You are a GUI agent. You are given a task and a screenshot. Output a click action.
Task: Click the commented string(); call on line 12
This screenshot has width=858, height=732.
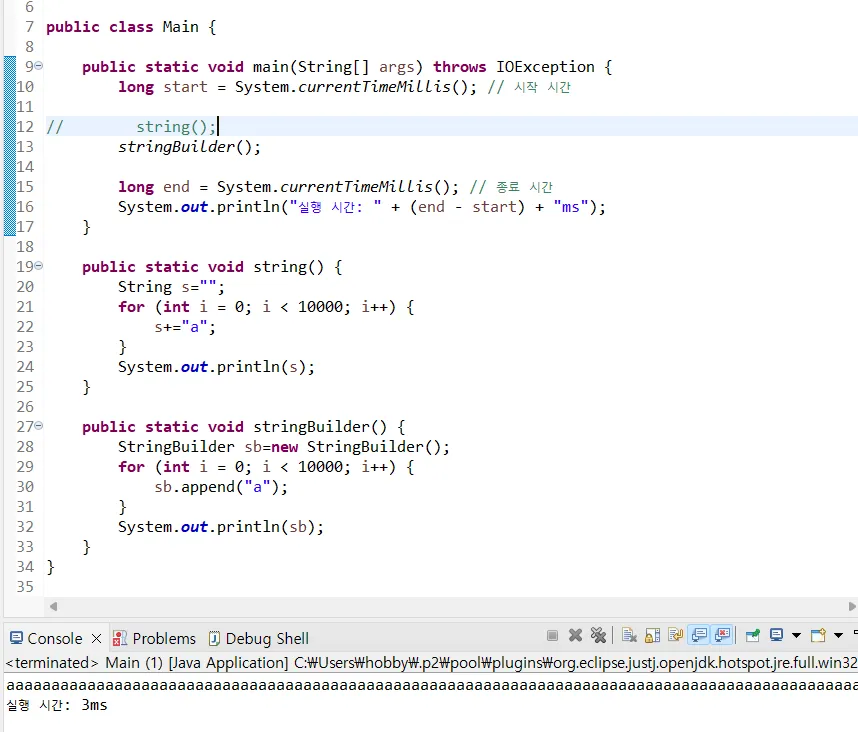pyautogui.click(x=176, y=127)
